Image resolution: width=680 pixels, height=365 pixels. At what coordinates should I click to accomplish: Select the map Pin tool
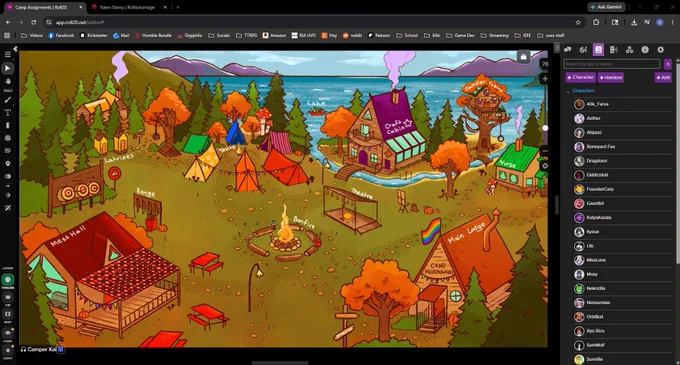[7, 163]
